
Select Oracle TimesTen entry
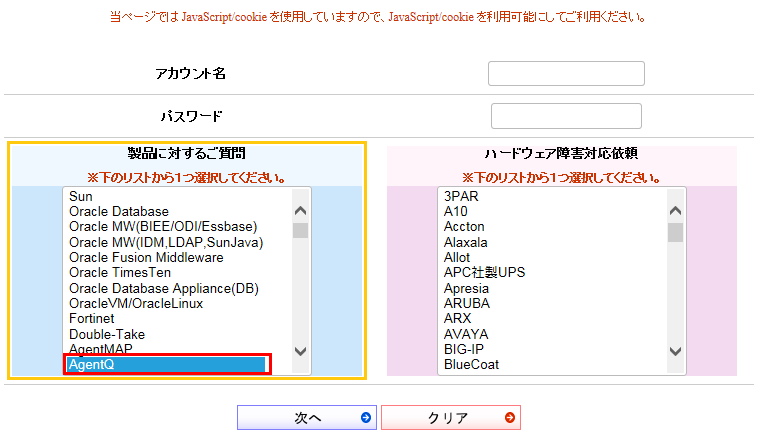click(x=120, y=273)
